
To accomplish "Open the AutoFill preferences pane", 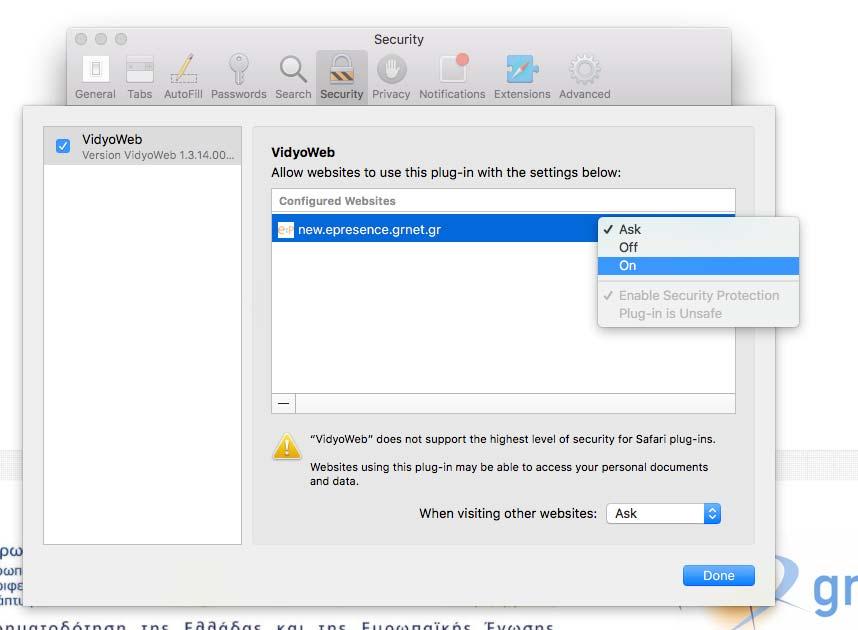I will tap(183, 77).
